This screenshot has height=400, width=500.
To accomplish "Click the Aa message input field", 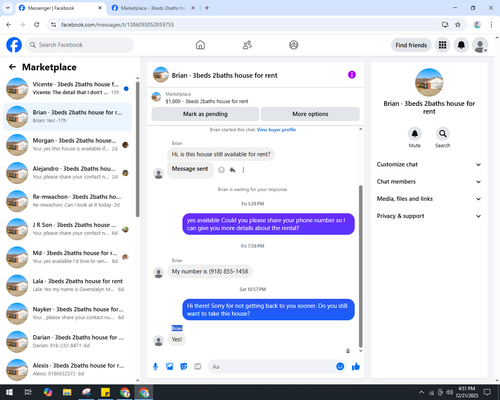I will (272, 367).
